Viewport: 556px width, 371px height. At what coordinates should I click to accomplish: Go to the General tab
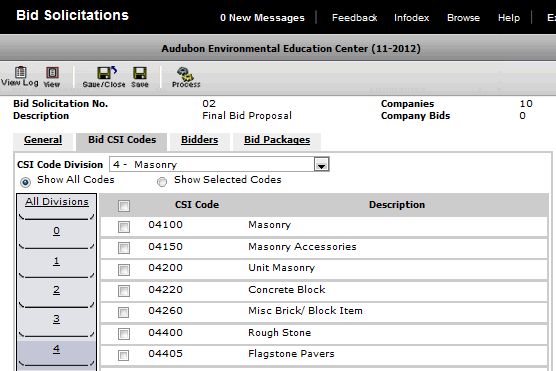click(x=43, y=140)
